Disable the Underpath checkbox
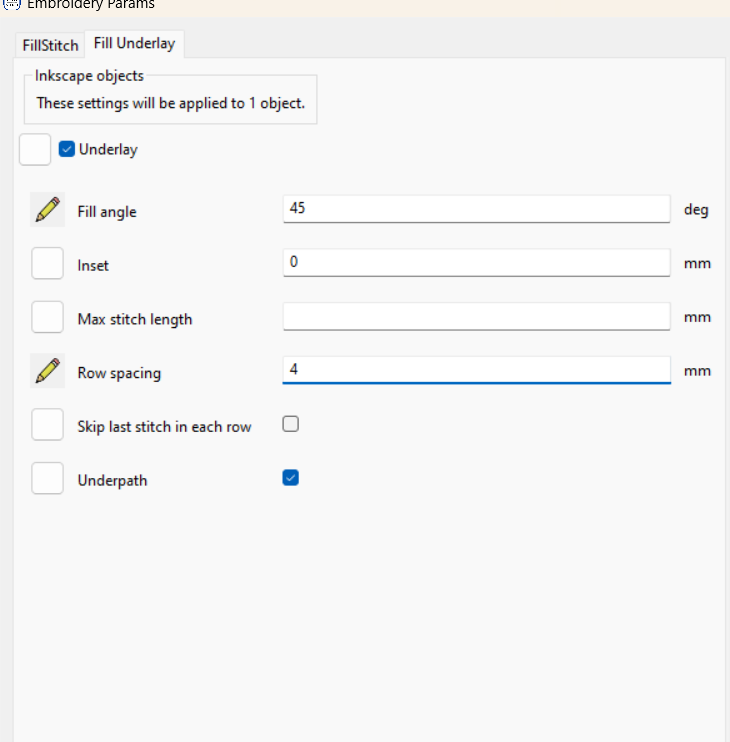This screenshot has height=742, width=730. pos(290,478)
